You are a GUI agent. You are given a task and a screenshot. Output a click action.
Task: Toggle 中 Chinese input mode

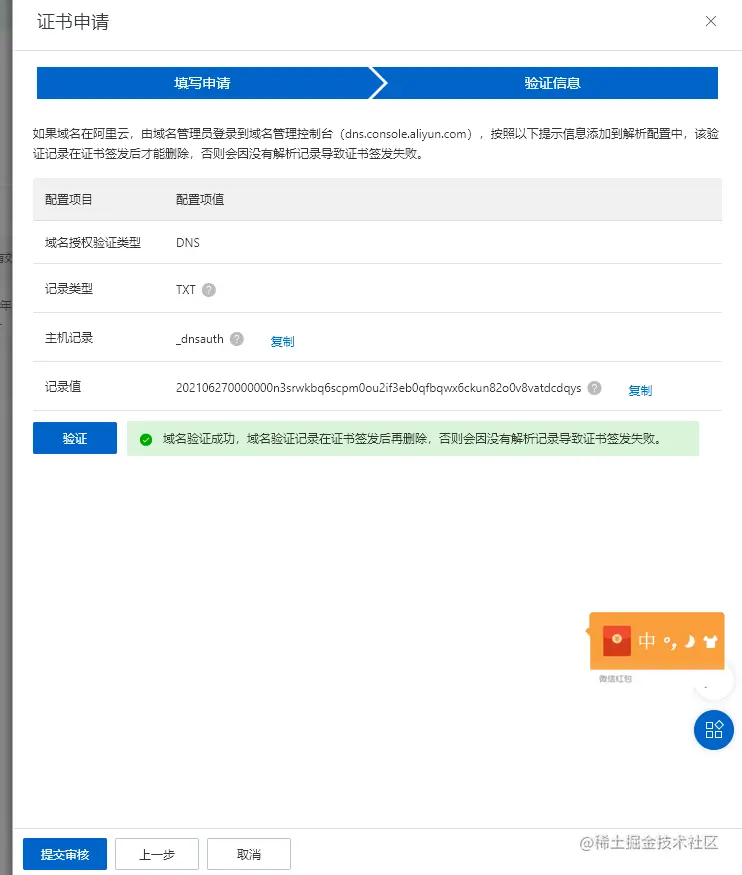click(647, 641)
